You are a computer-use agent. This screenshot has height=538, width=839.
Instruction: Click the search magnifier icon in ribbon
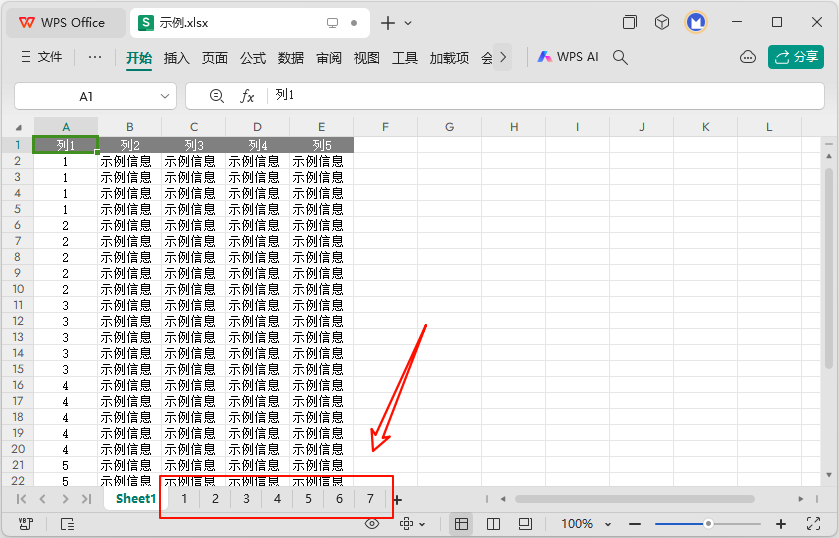tap(620, 58)
